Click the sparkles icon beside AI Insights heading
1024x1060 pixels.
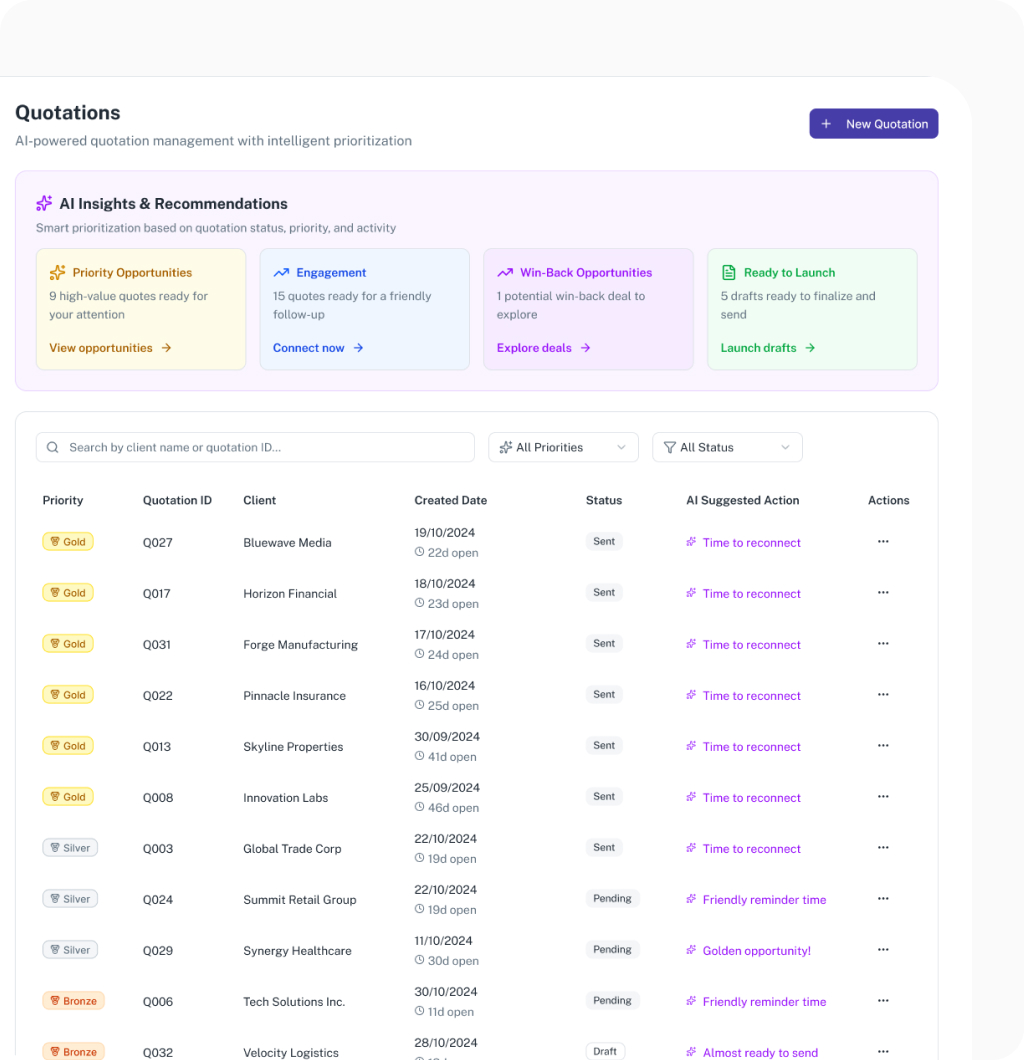pos(44,203)
